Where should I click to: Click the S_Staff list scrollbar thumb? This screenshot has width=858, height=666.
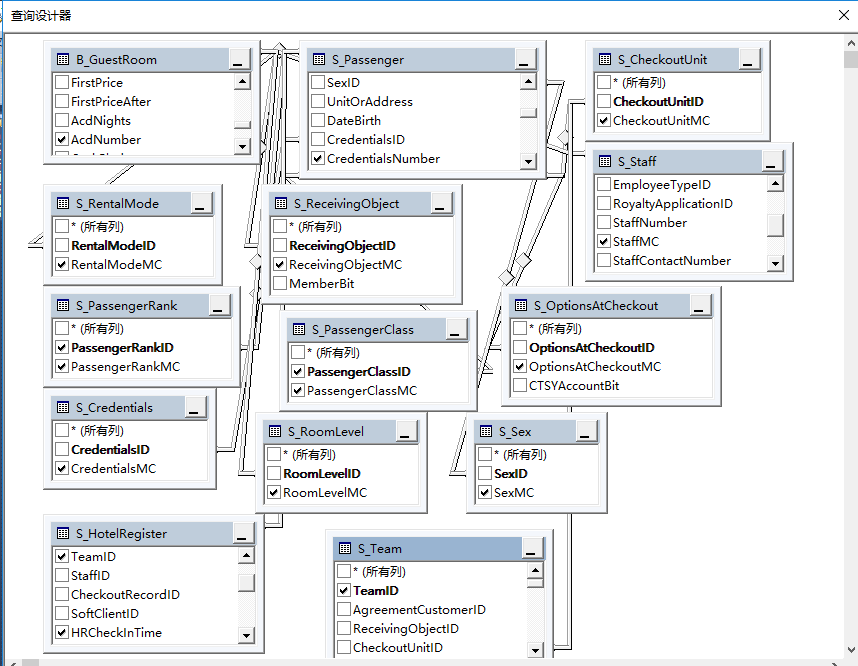tap(775, 225)
